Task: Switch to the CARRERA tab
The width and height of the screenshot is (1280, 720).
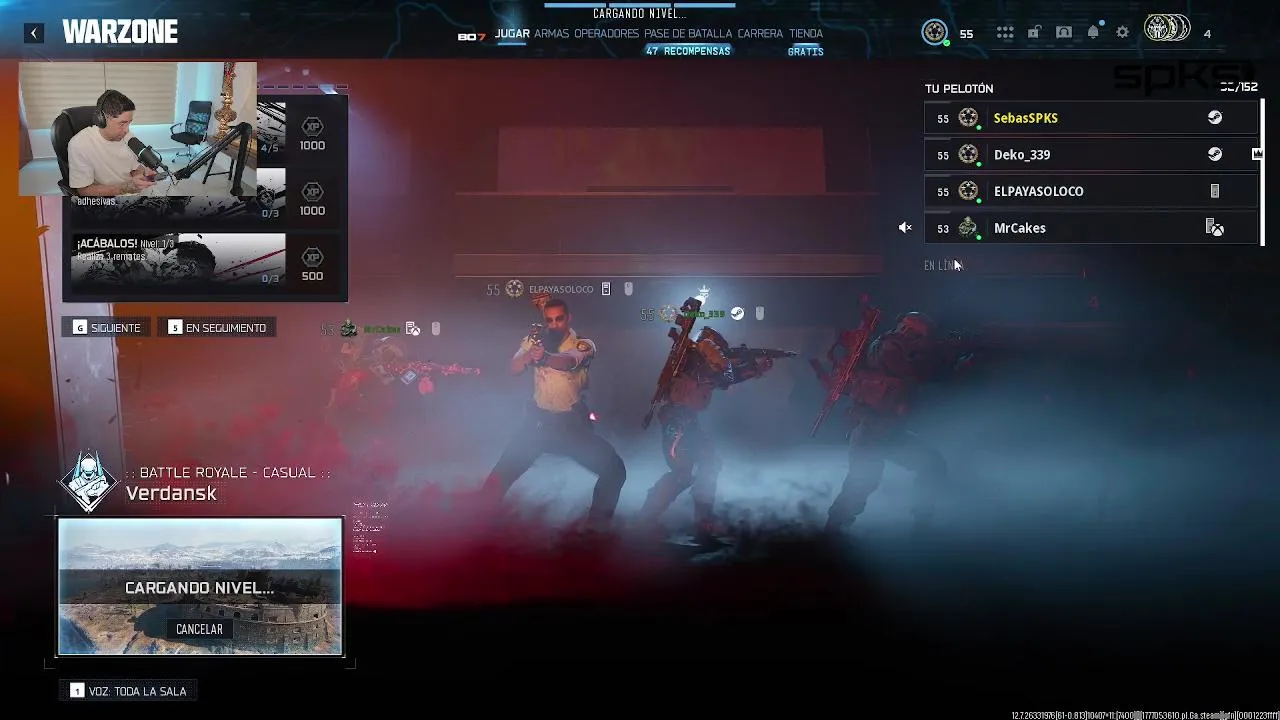Action: point(760,33)
